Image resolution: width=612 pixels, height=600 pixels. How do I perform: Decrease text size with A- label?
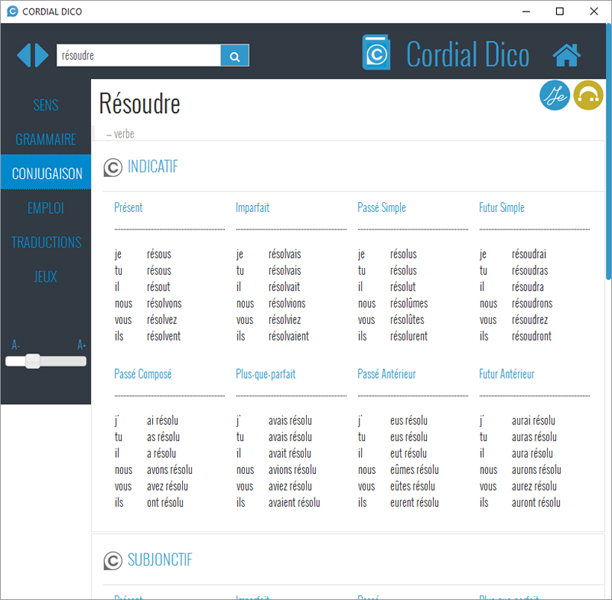coord(15,345)
